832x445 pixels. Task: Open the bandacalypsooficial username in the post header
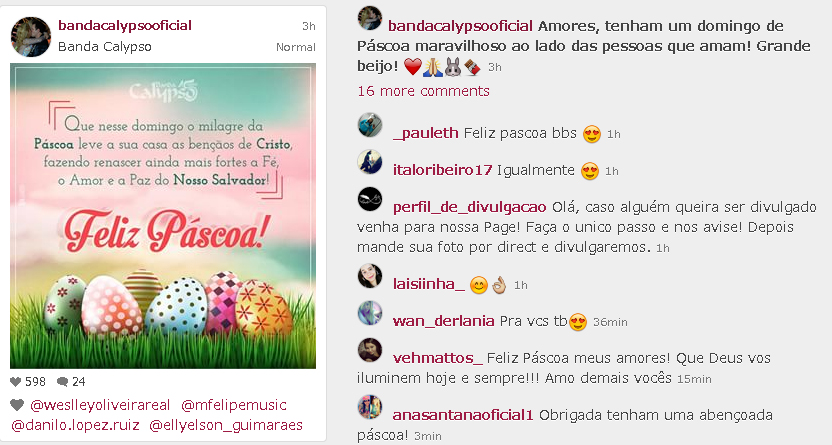pyautogui.click(x=125, y=25)
